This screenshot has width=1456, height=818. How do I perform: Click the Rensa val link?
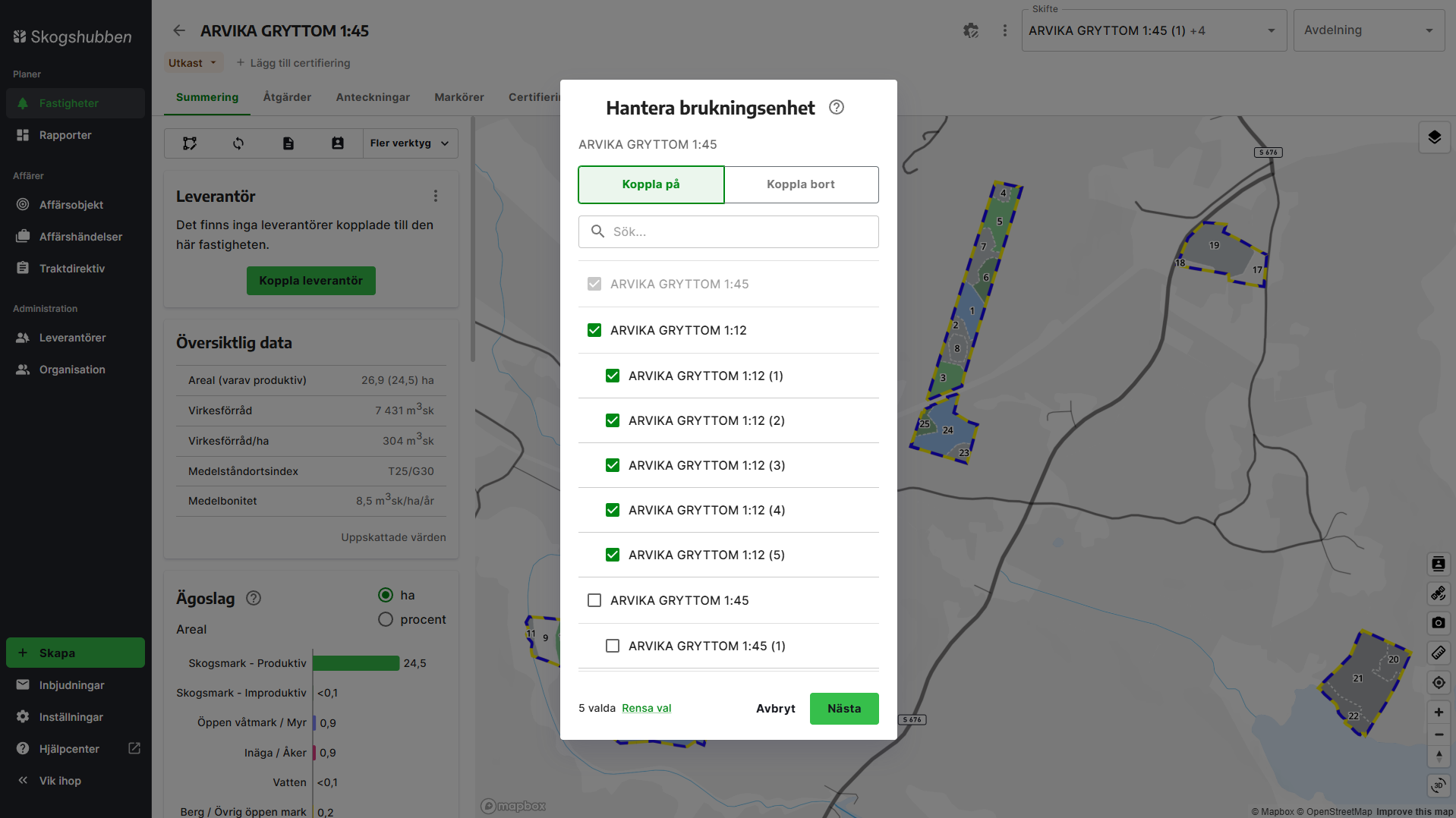pyautogui.click(x=647, y=709)
